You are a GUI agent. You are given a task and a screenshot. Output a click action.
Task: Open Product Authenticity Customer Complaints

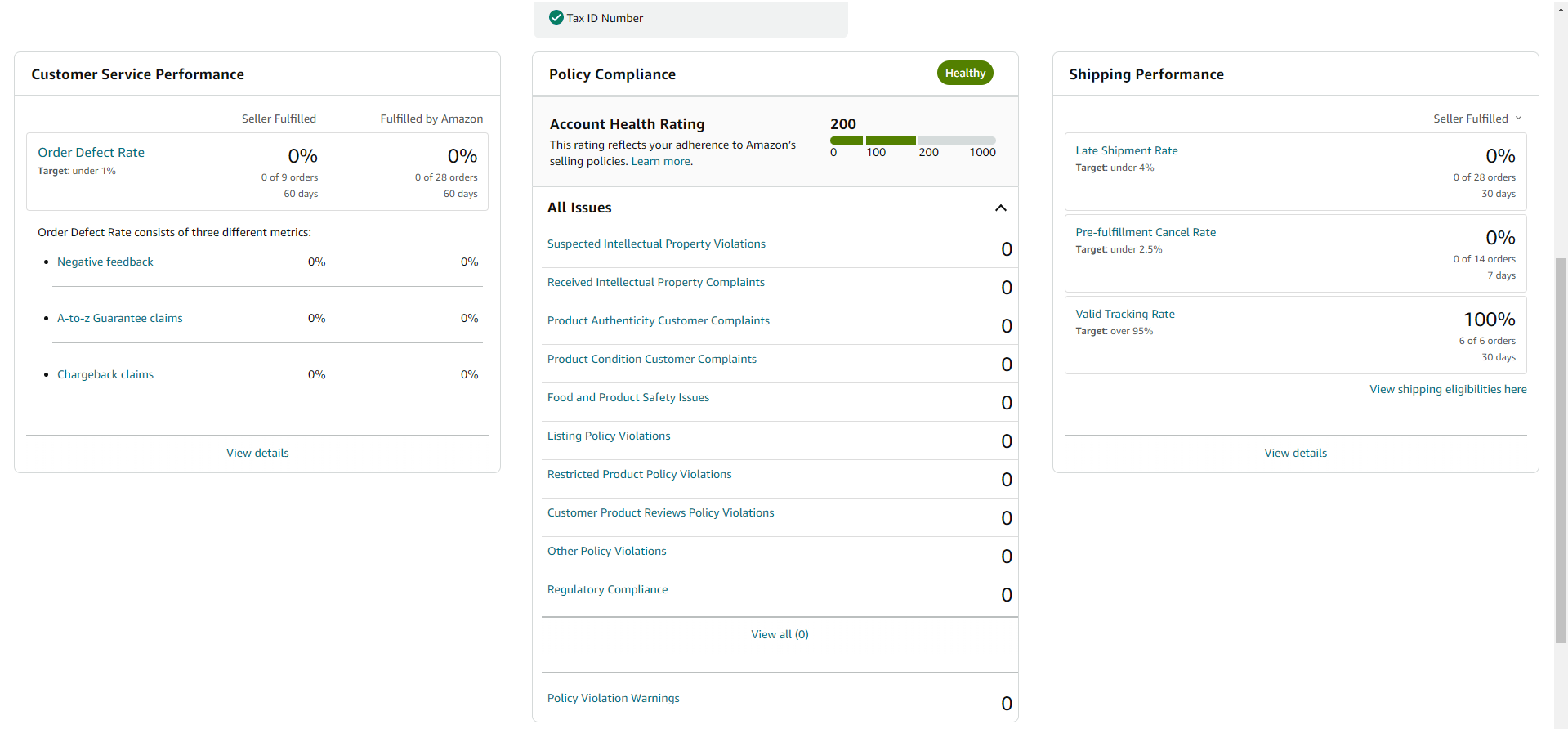coord(659,320)
